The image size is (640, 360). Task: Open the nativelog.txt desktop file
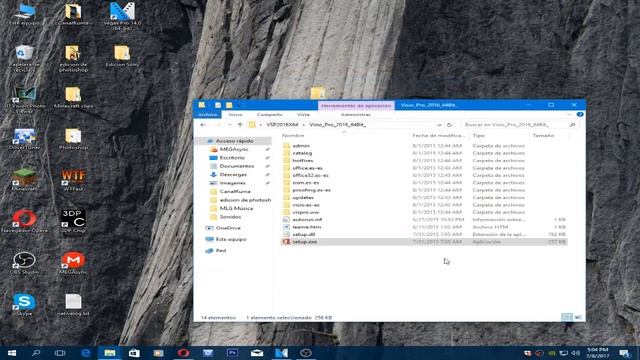click(x=73, y=304)
